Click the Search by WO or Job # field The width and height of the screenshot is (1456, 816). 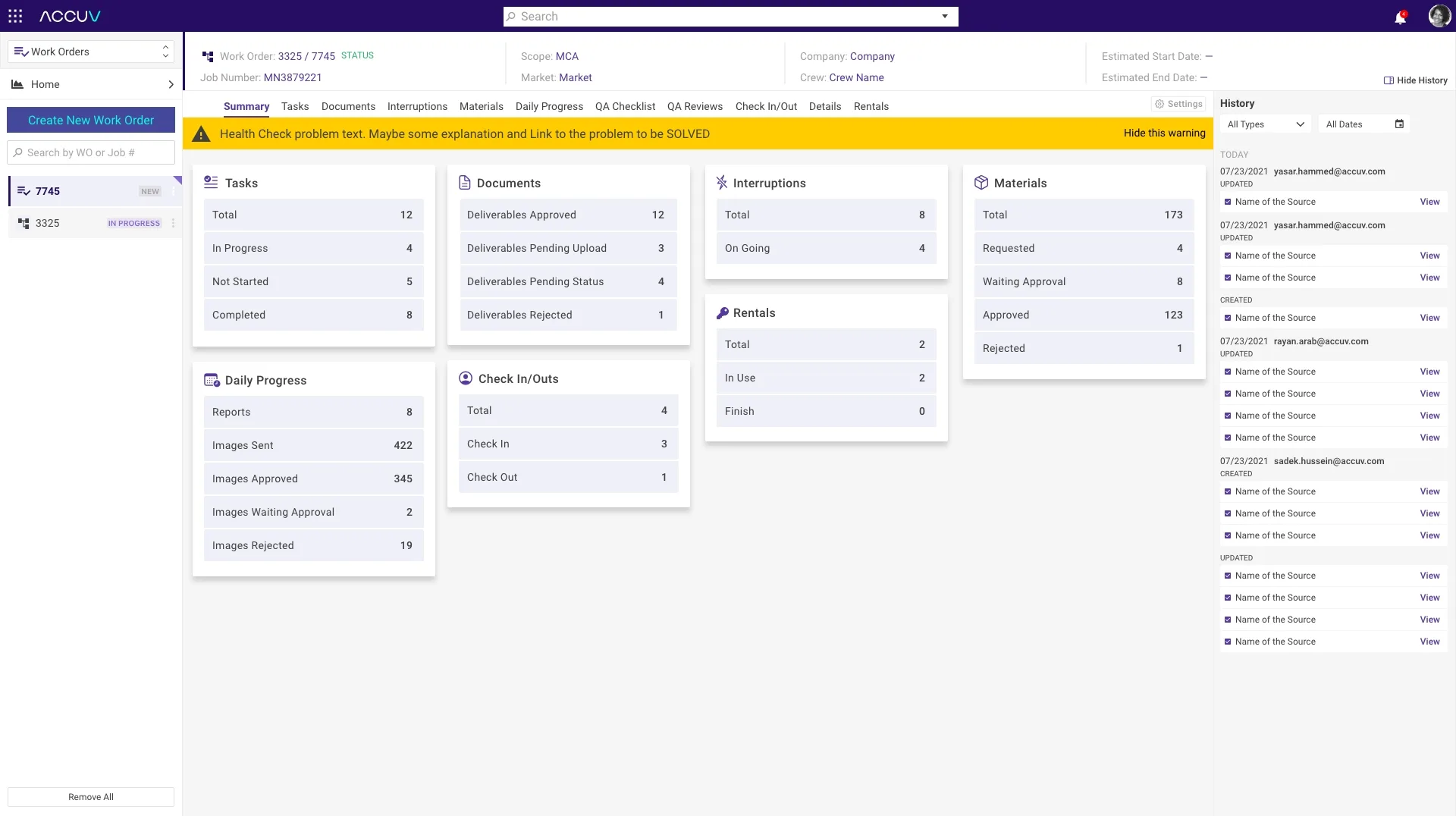tap(91, 152)
